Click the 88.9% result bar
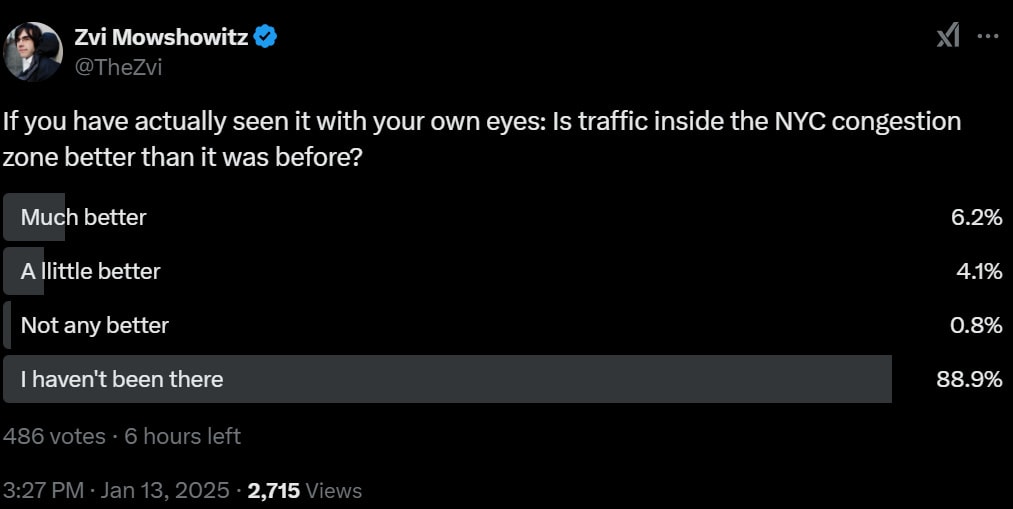The height and width of the screenshot is (509, 1013). click(447, 379)
